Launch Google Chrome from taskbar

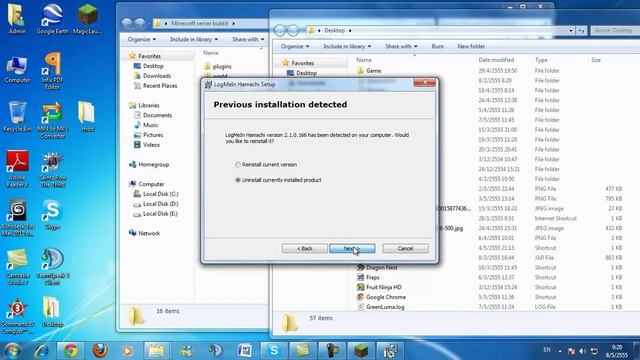pyautogui.click(x=70, y=351)
